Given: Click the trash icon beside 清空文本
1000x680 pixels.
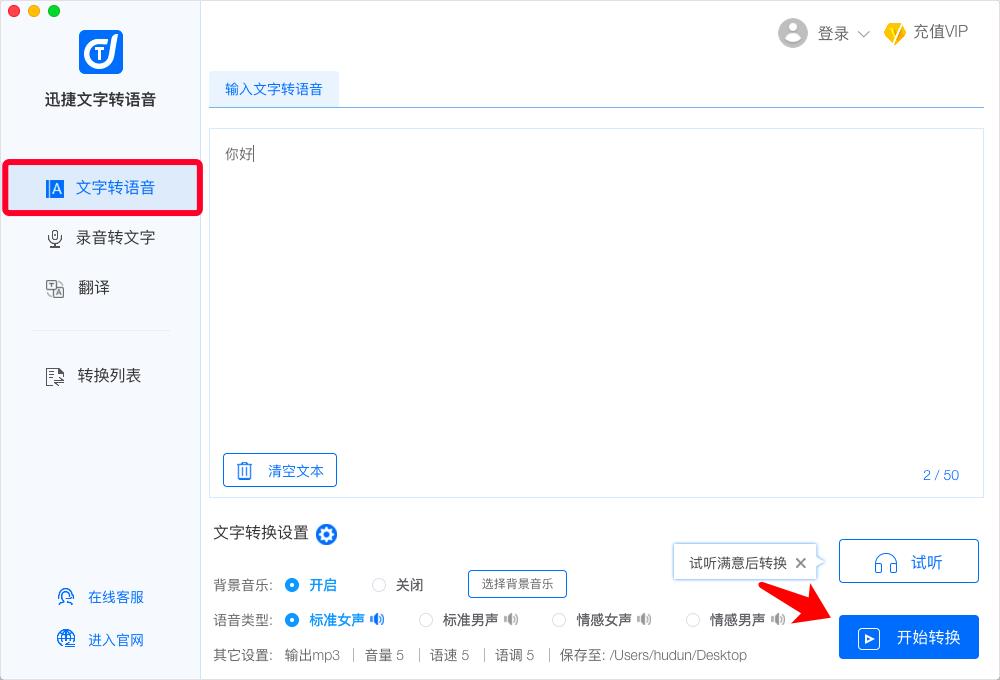Looking at the screenshot, I should (x=245, y=470).
